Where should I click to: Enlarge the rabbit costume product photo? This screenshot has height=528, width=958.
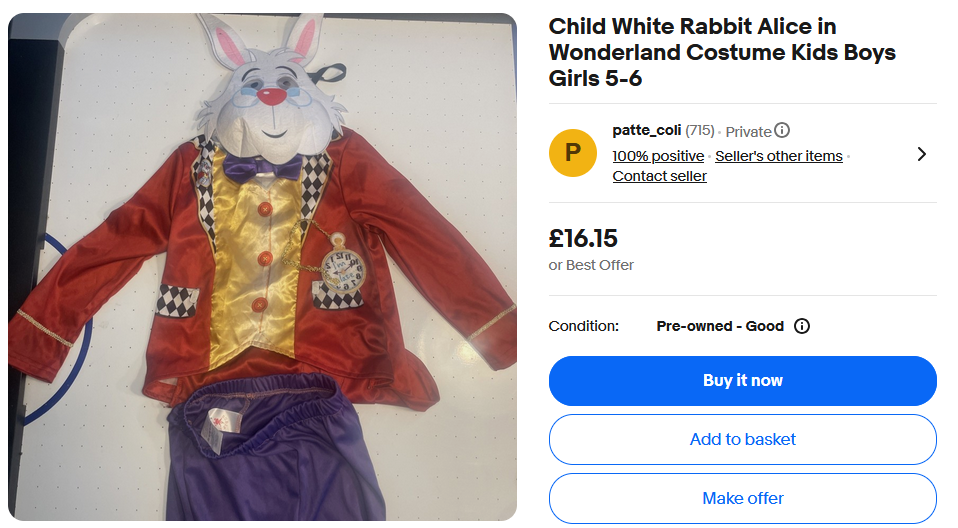coord(262,267)
